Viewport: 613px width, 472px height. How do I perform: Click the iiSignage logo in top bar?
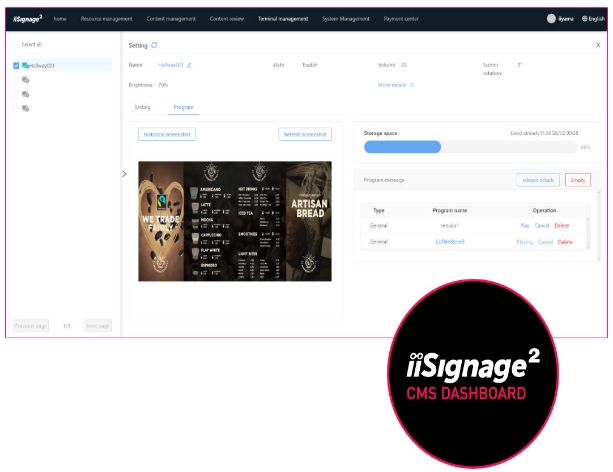[x=26, y=18]
